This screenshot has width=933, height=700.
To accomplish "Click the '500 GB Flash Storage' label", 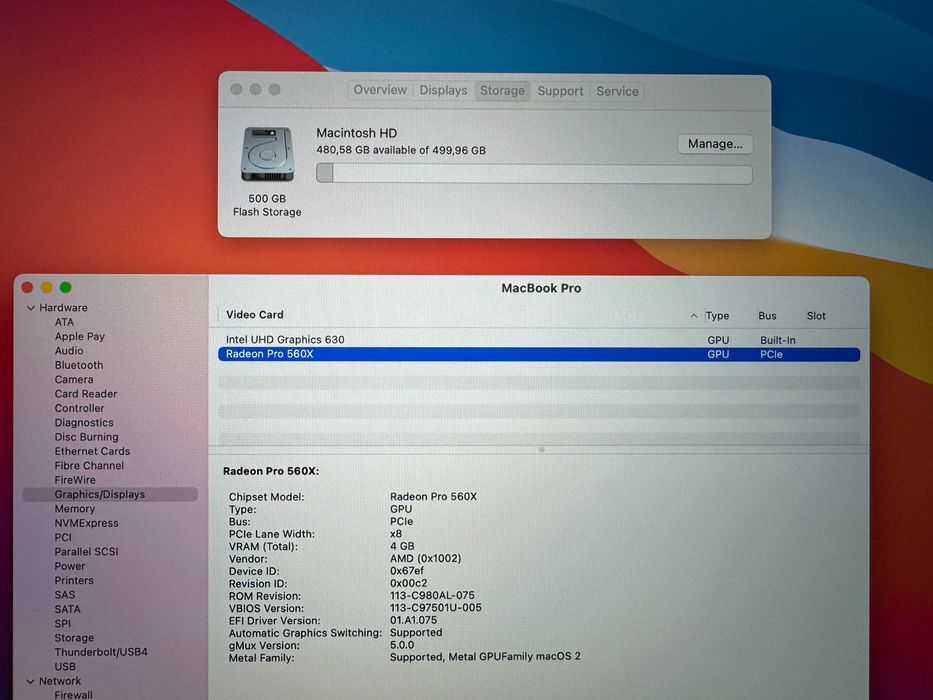I will click(x=267, y=205).
